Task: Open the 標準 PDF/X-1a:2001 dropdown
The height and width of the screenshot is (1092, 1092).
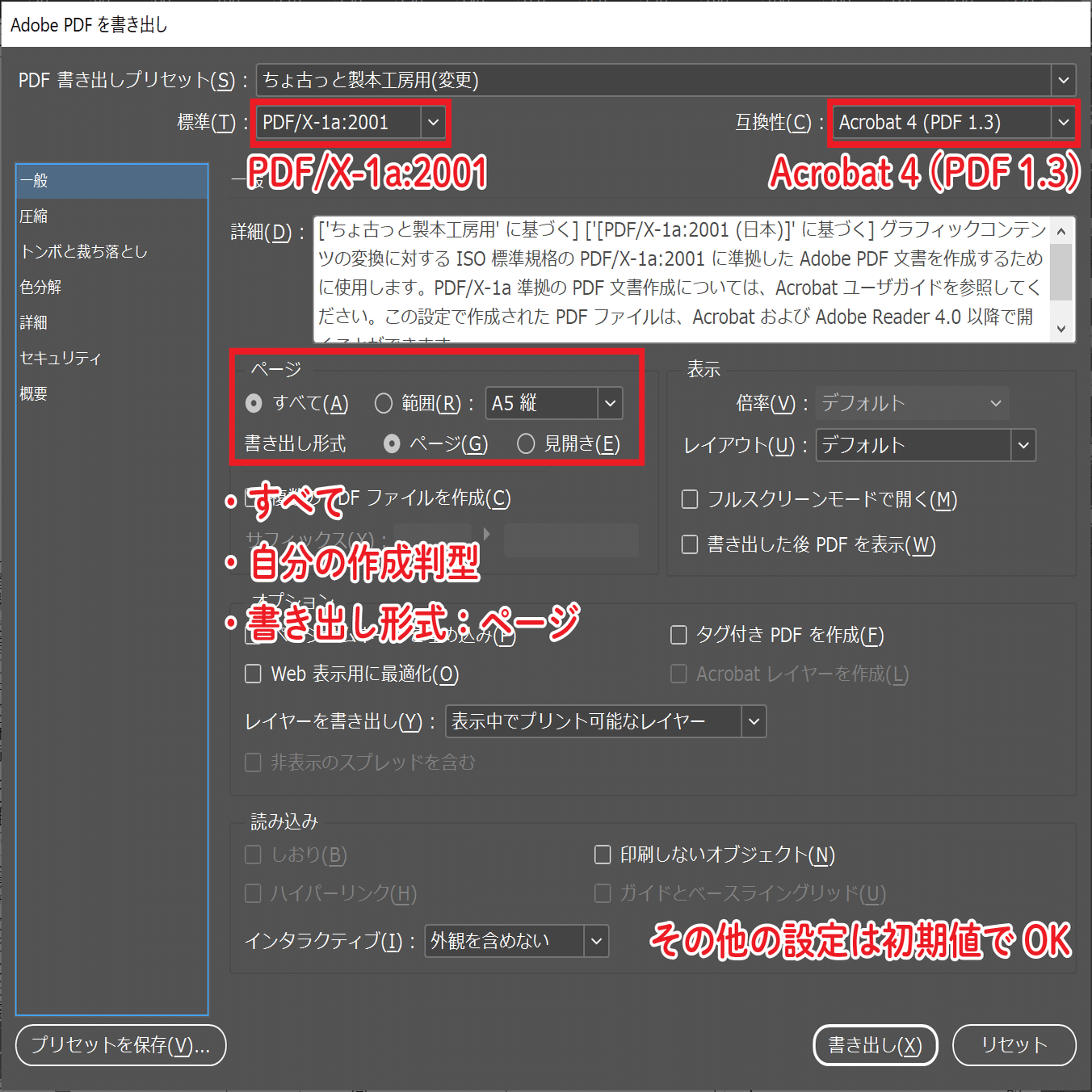Action: click(351, 122)
